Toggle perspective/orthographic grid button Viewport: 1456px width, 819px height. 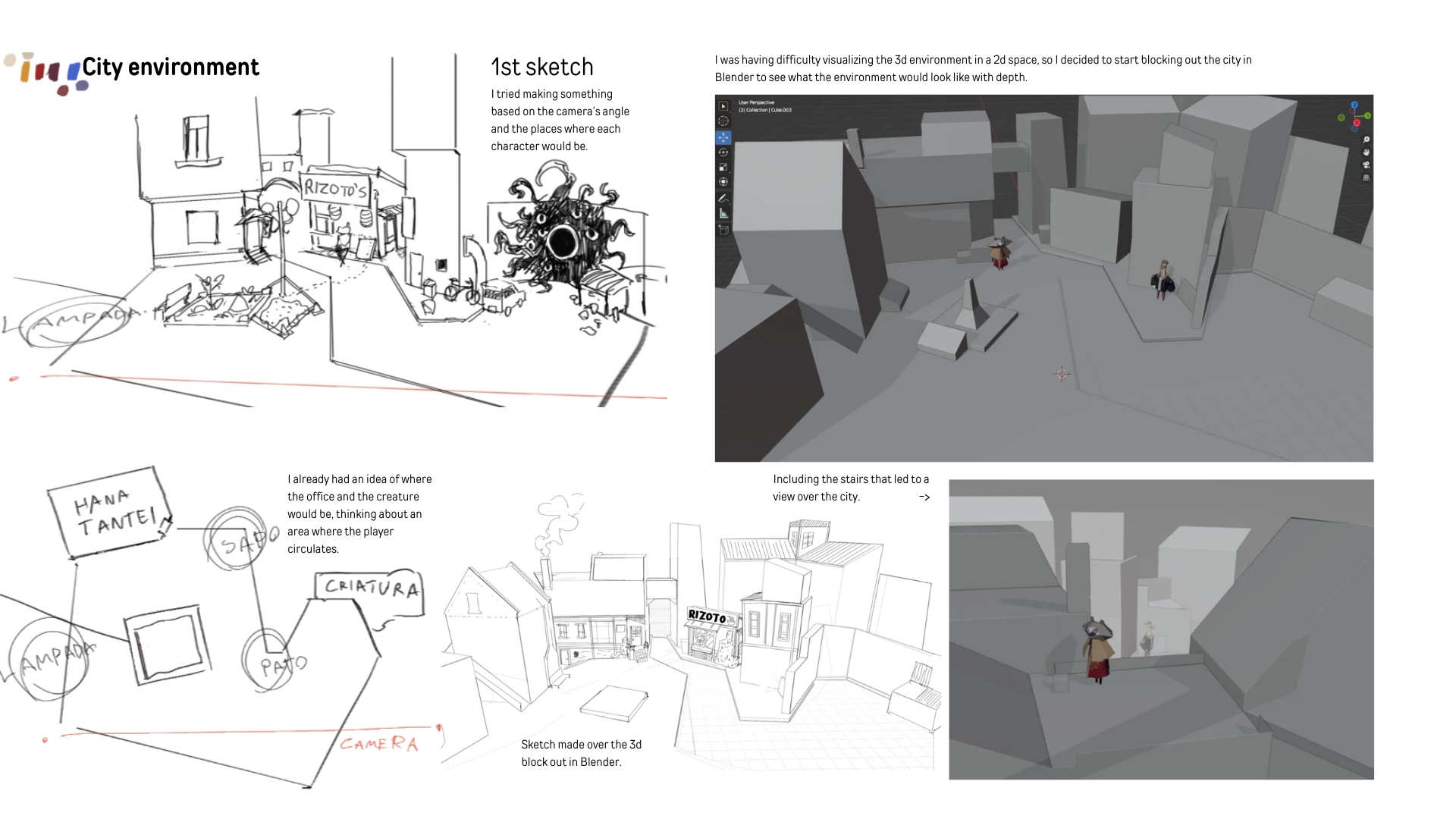(x=1367, y=178)
